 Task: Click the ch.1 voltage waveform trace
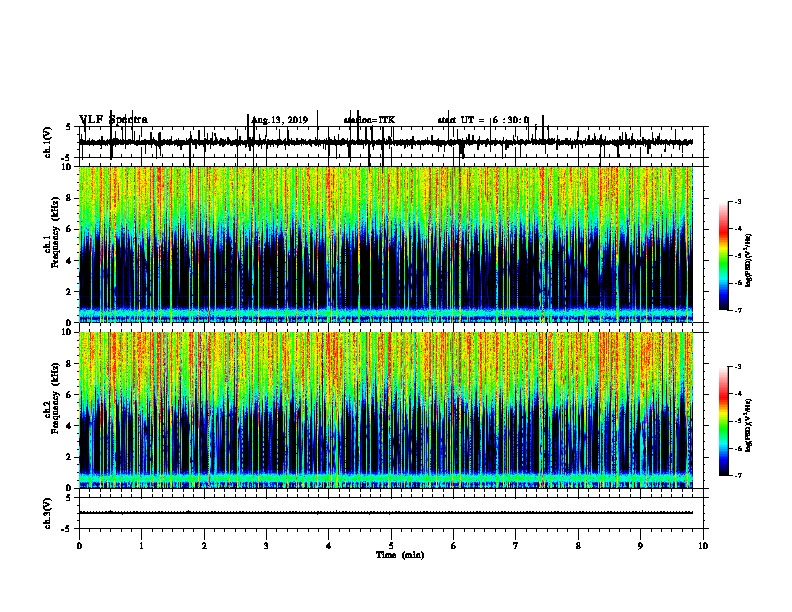point(386,142)
